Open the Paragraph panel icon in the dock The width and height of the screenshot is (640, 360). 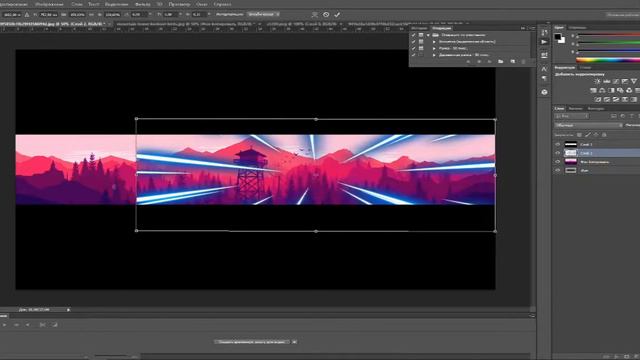pos(544,78)
